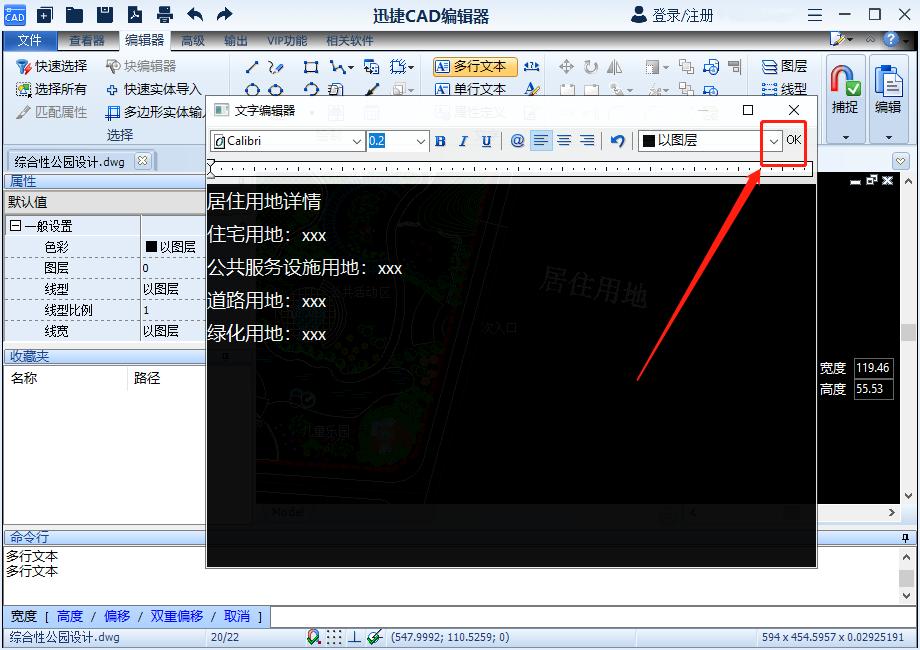Click 选择所有 select all
This screenshot has height=650, width=920.
point(51,89)
